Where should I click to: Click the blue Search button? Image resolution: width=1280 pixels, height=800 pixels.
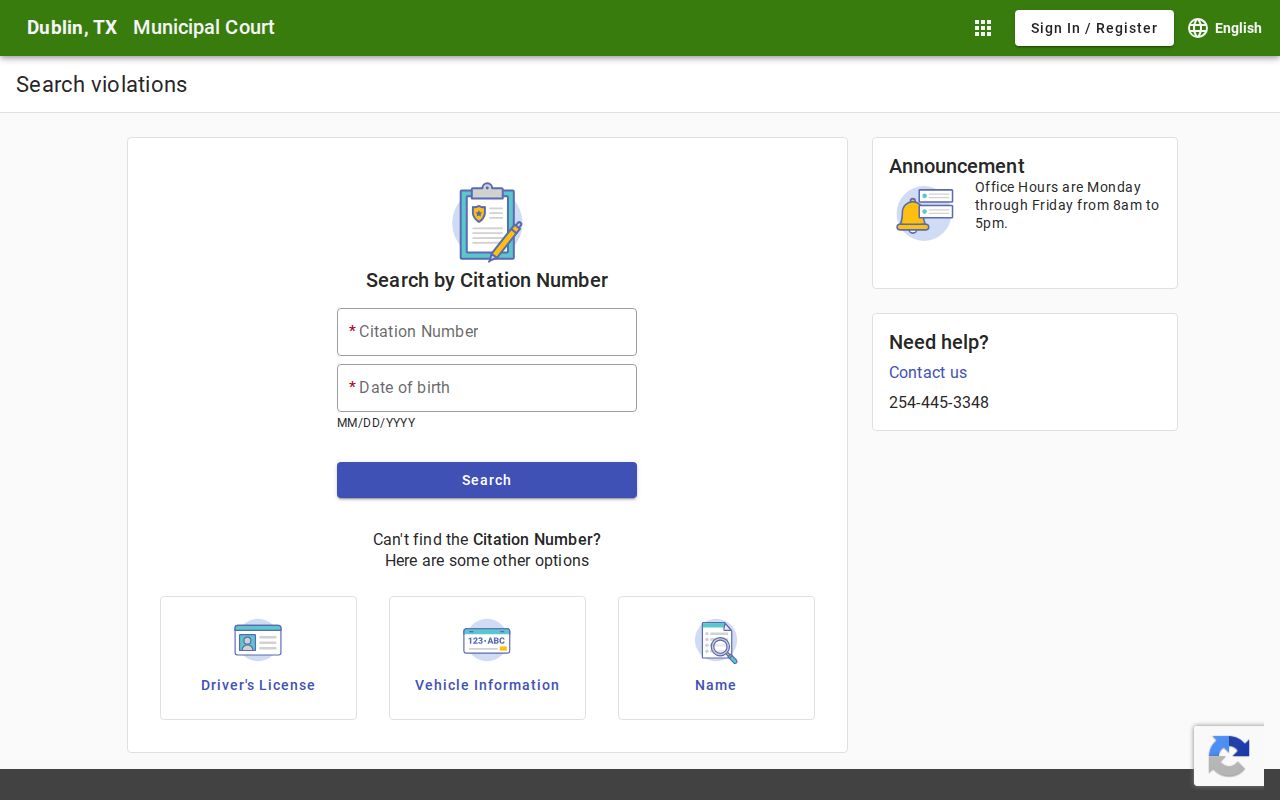tap(487, 480)
